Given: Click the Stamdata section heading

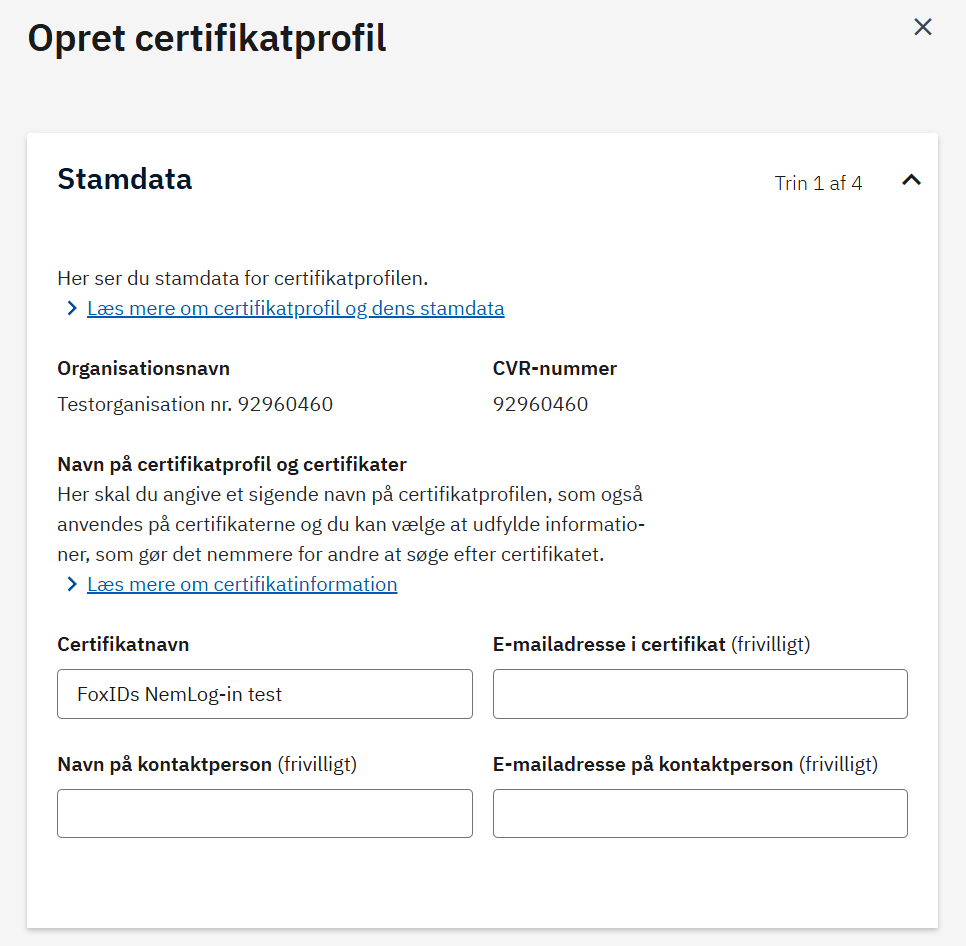Looking at the screenshot, I should (124, 178).
